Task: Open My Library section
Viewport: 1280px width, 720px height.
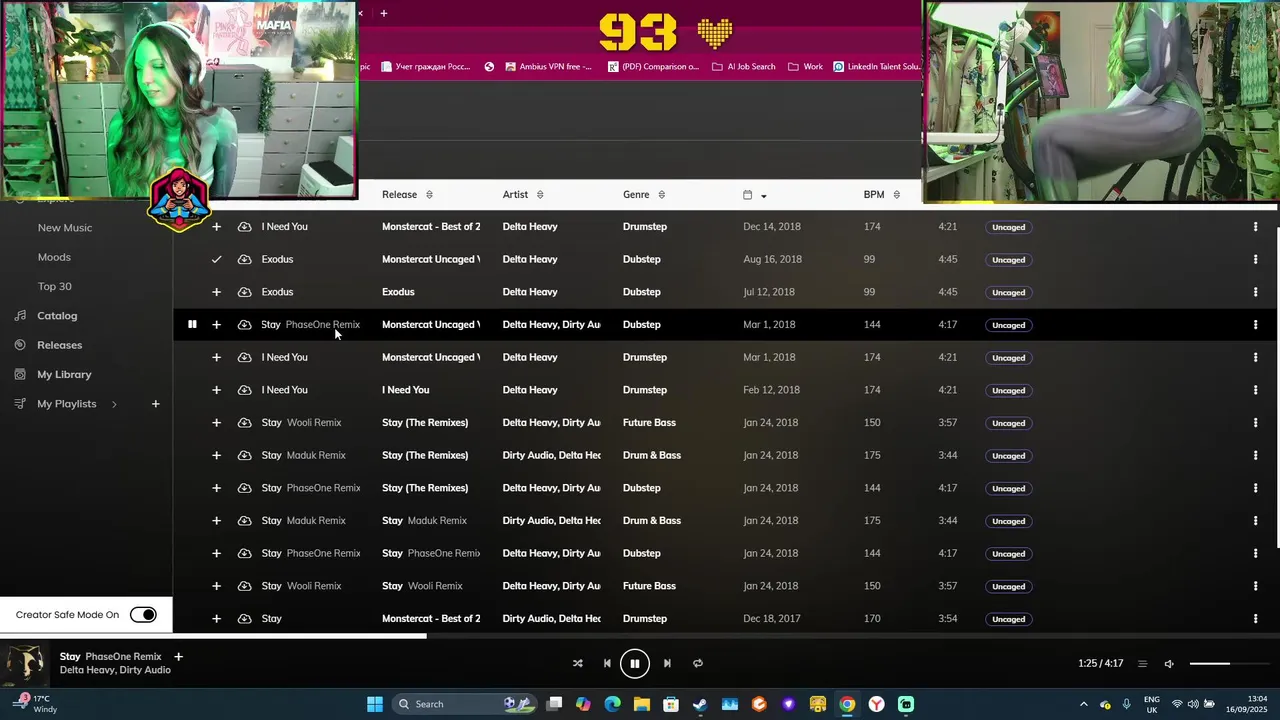Action: point(64,375)
